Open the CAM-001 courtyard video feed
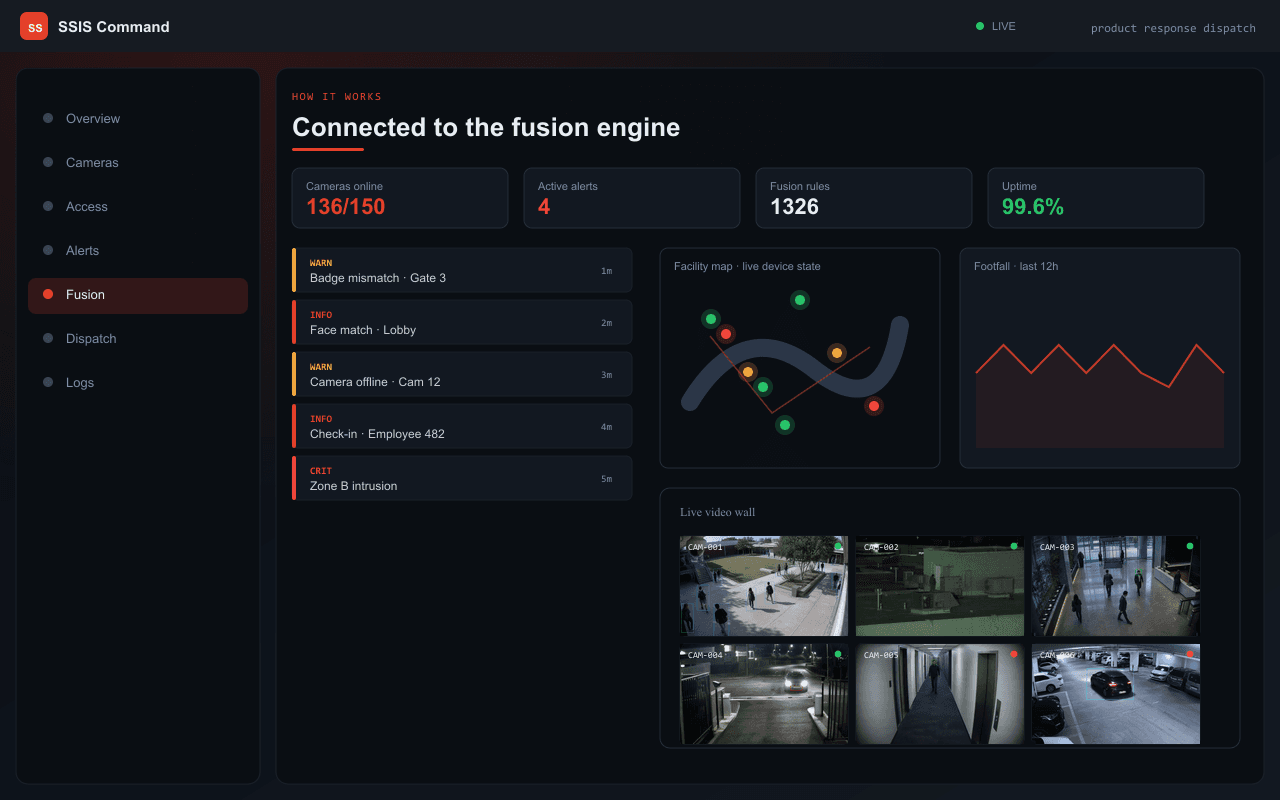This screenshot has height=800, width=1280. click(x=764, y=586)
